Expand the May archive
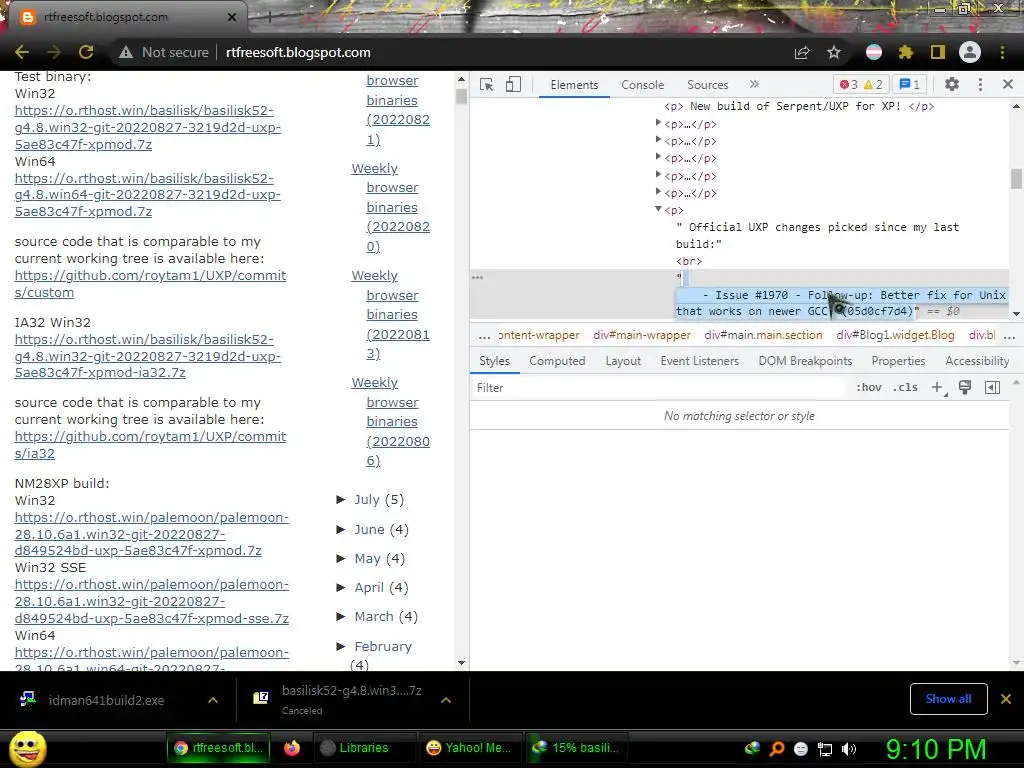This screenshot has height=768, width=1024. point(341,558)
